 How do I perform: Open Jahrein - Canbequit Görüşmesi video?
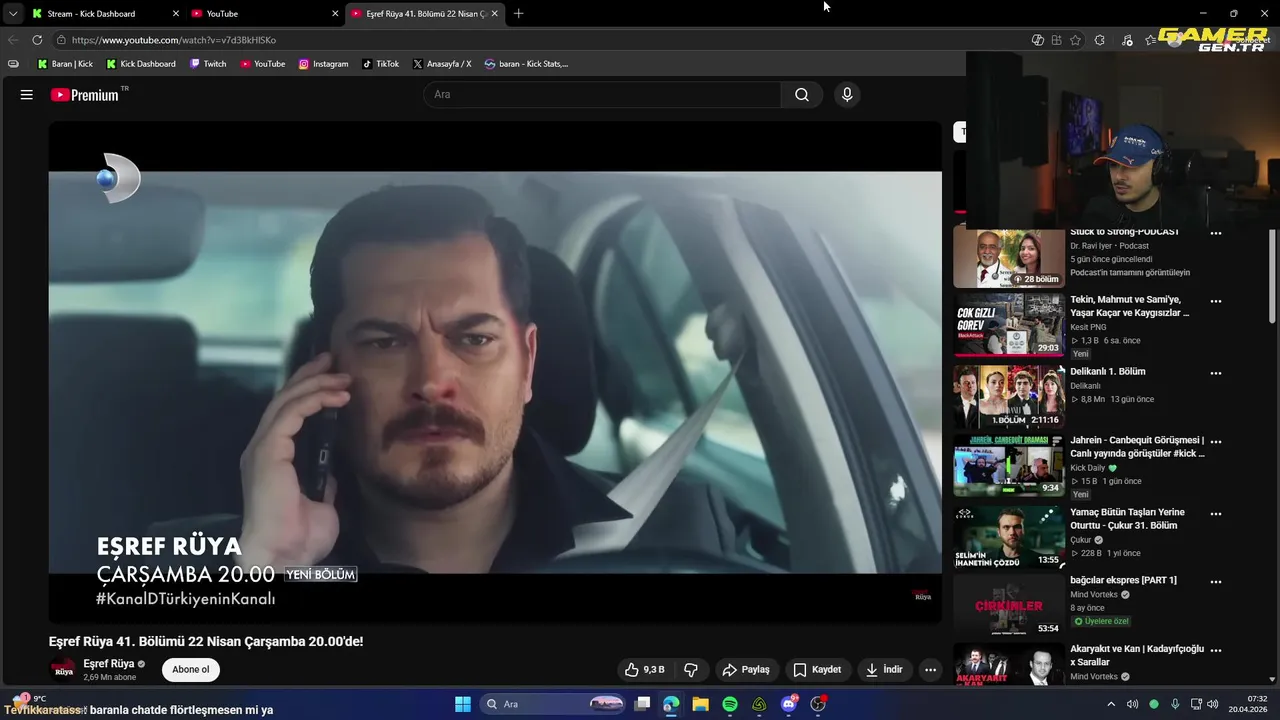click(x=1137, y=447)
